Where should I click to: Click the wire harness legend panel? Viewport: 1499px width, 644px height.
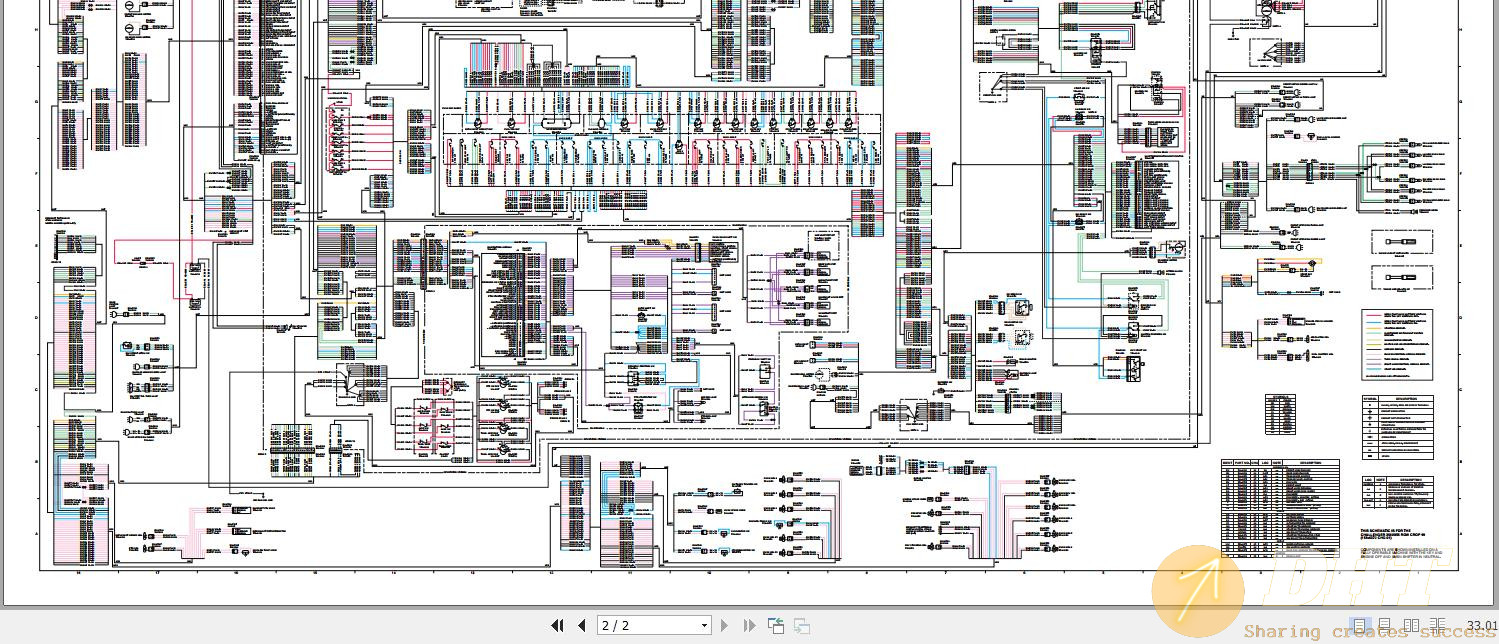(1395, 345)
